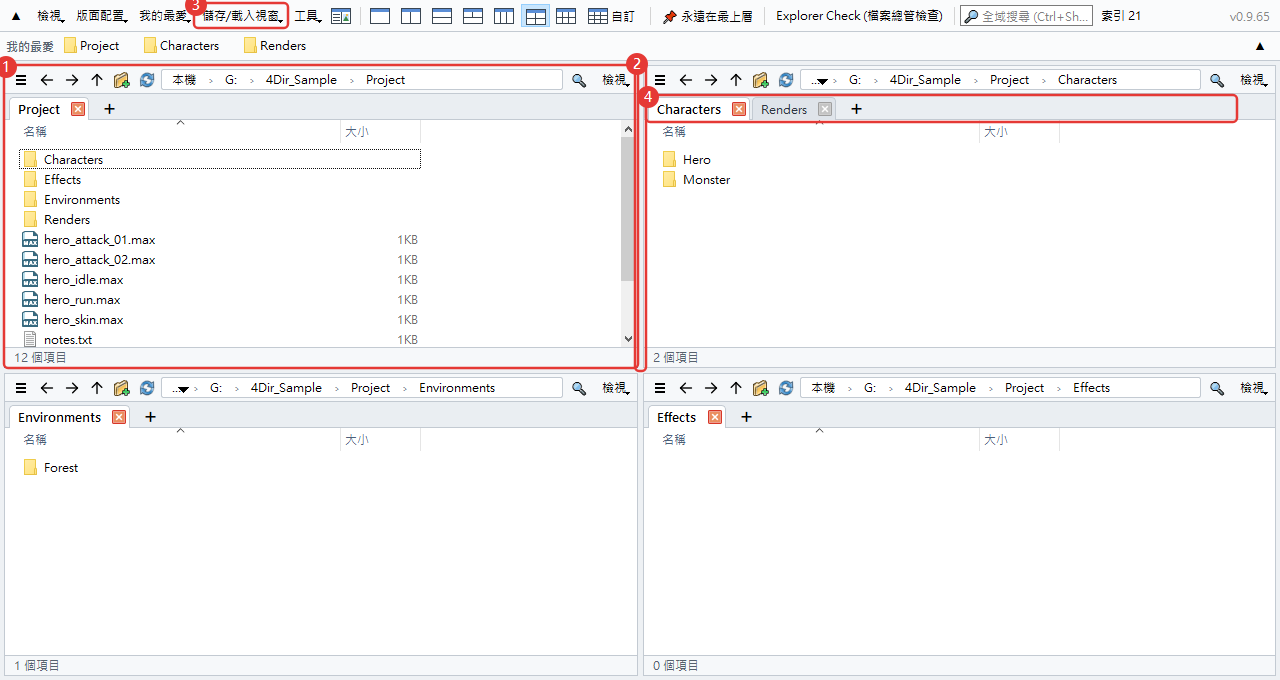Open the Renders favorite in the favorites bar
1280x680 pixels.
(x=275, y=46)
